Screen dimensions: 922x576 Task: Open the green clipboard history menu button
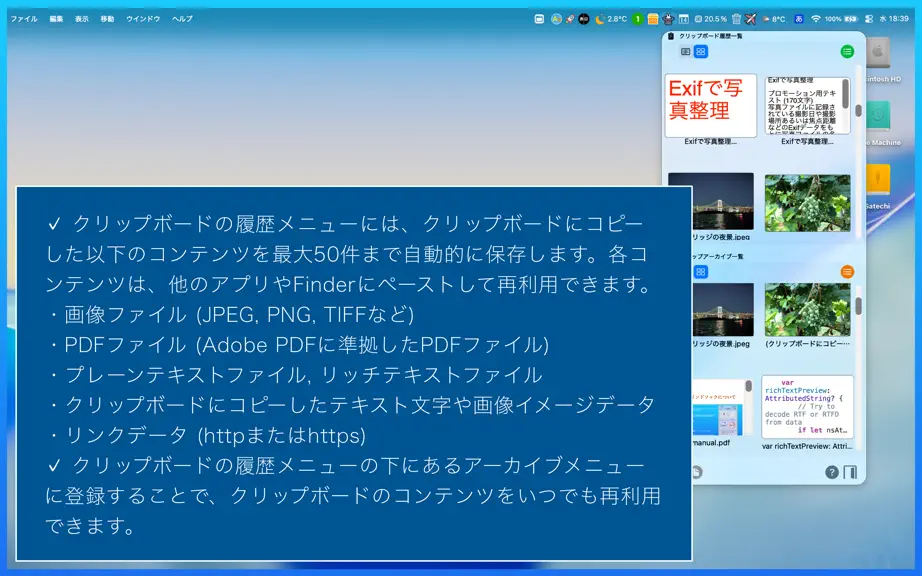(847, 52)
